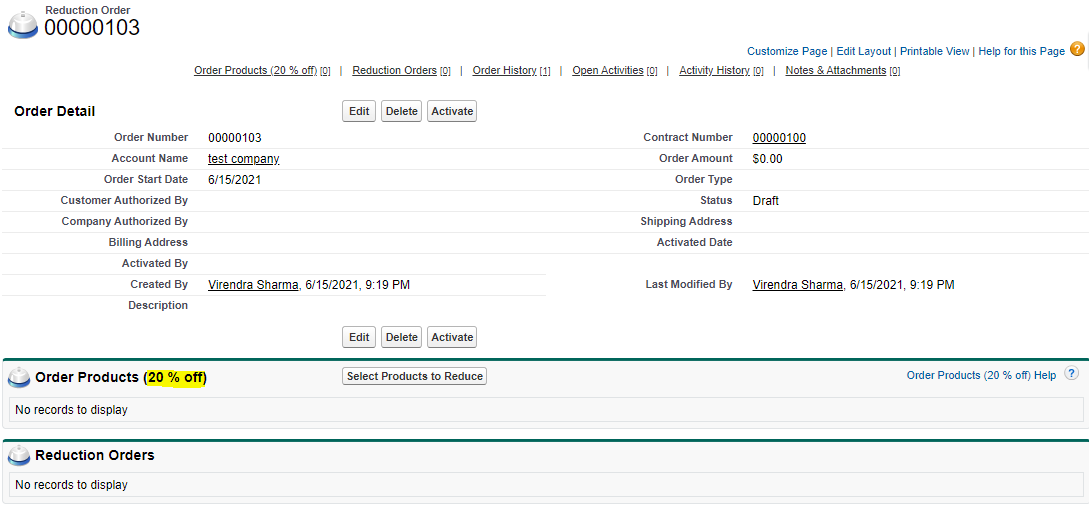Jump to Order History related list

(x=504, y=71)
